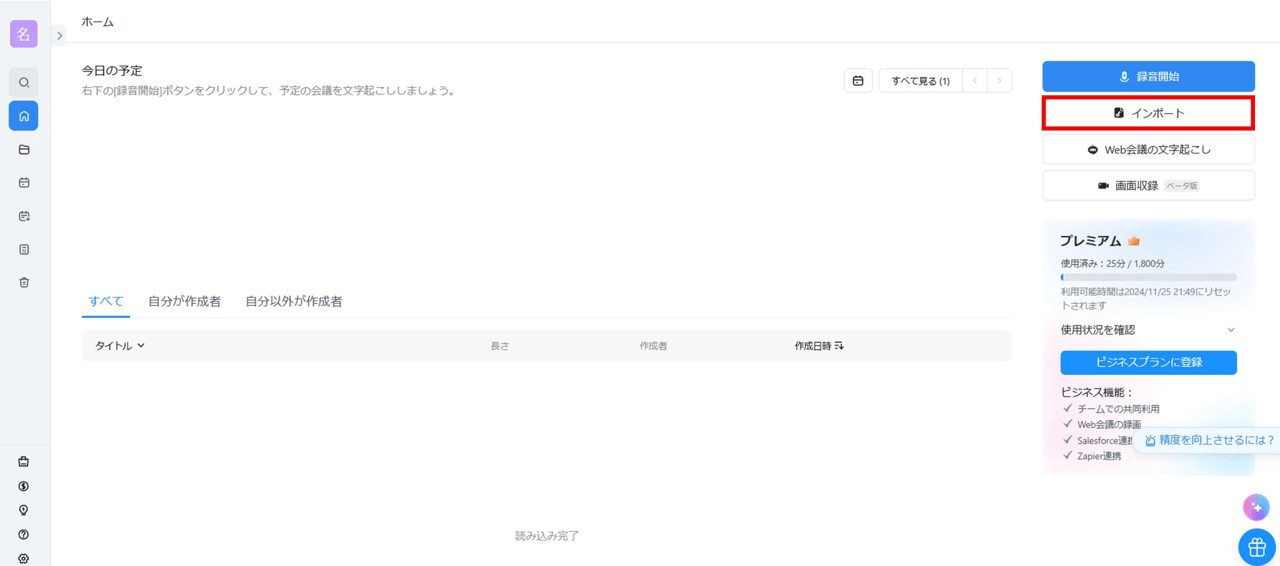Open the trash icon in the sidebar
The width and height of the screenshot is (1280, 566).
(x=24, y=282)
